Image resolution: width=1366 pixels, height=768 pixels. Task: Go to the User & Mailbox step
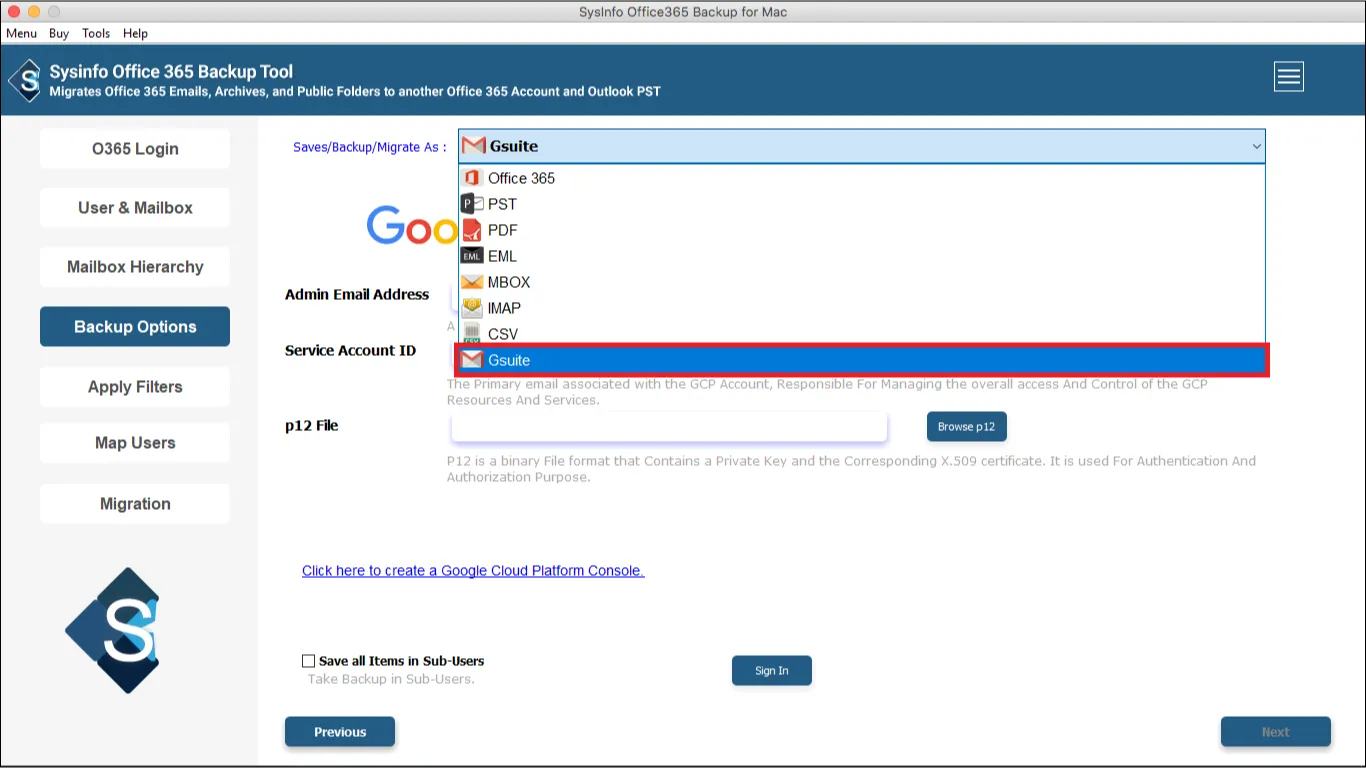135,208
